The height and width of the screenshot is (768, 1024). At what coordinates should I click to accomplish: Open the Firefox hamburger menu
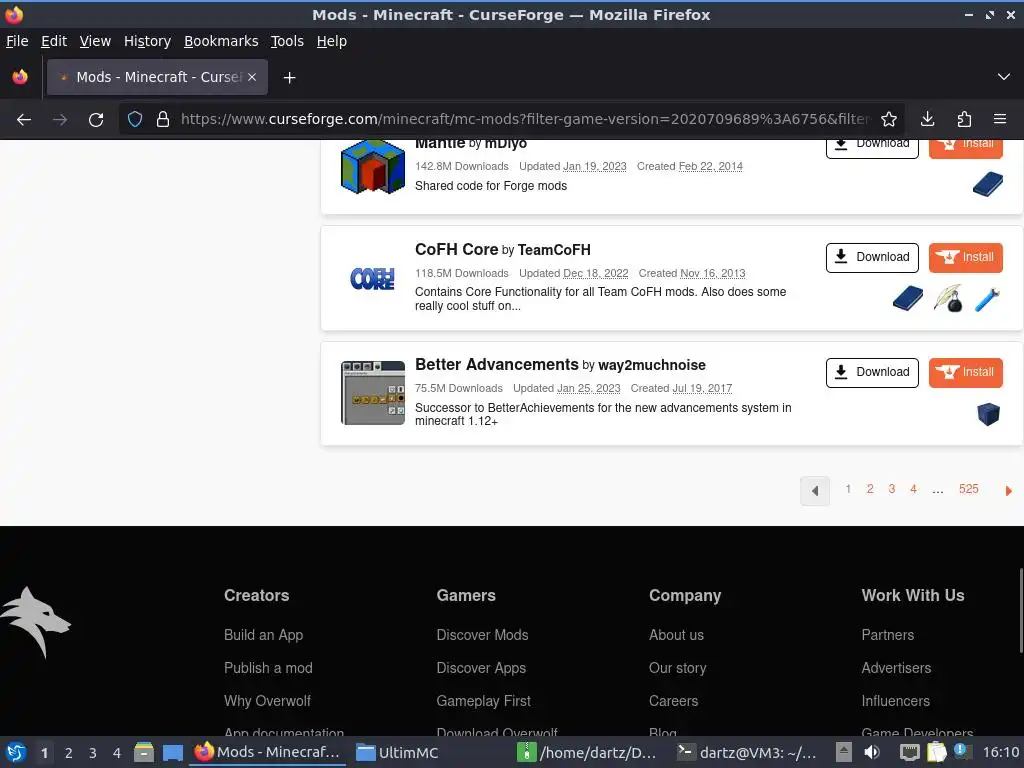pos(1000,119)
